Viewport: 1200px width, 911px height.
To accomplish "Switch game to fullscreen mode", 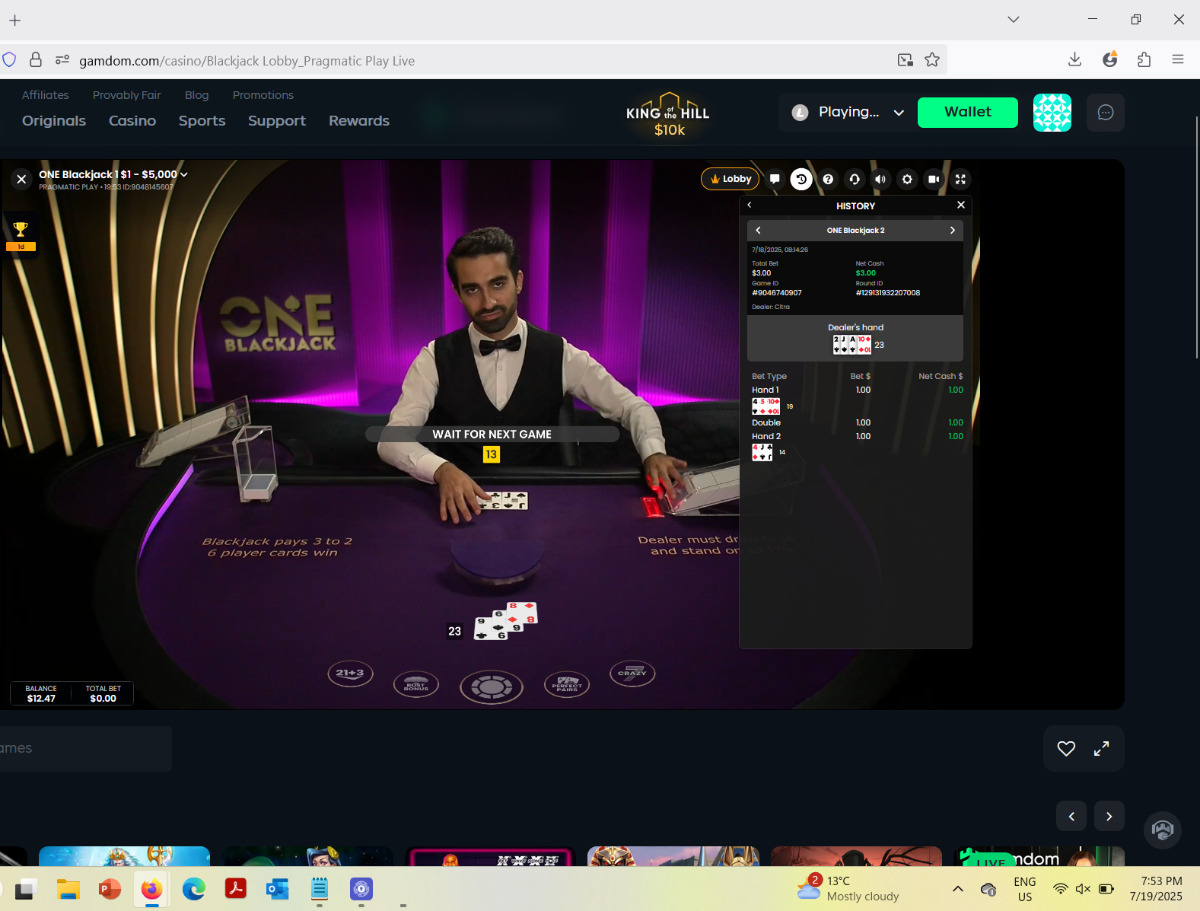I will tap(960, 179).
